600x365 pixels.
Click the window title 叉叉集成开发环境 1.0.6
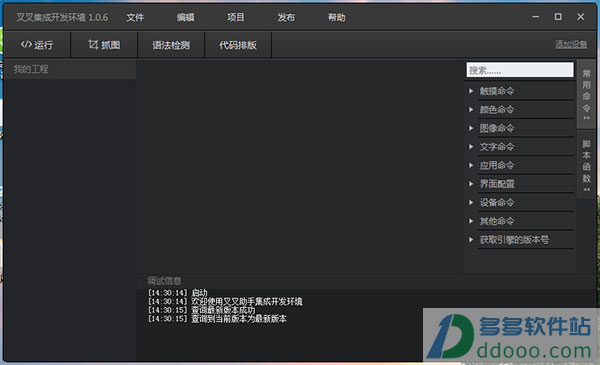point(62,18)
